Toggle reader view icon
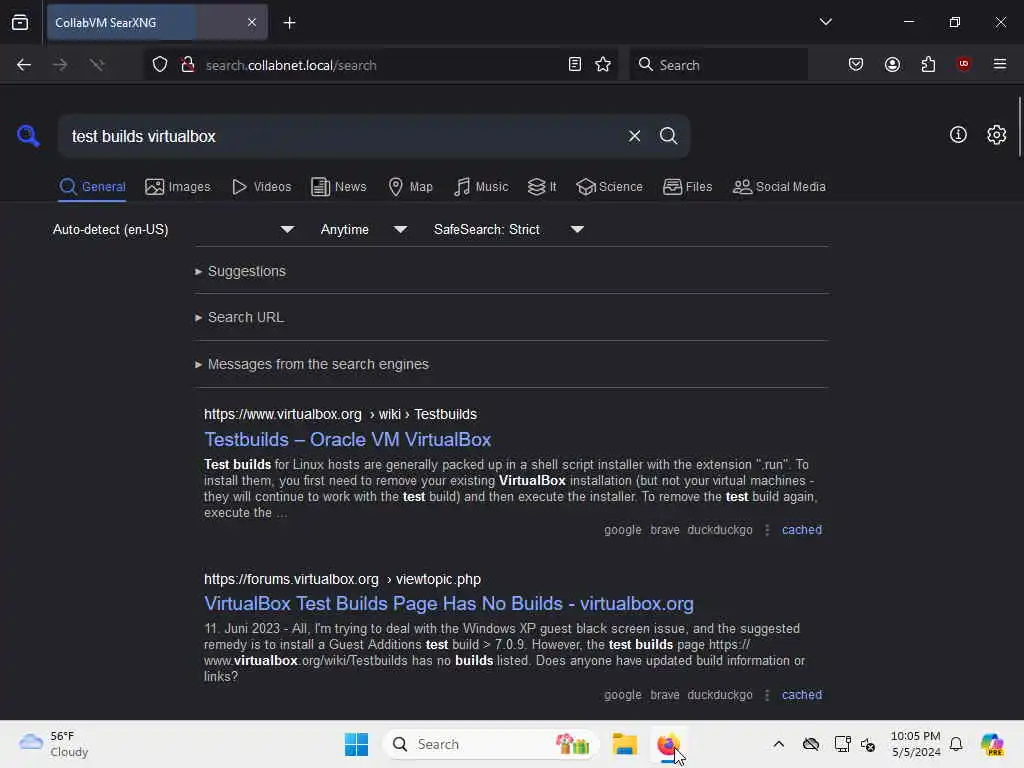 (575, 65)
